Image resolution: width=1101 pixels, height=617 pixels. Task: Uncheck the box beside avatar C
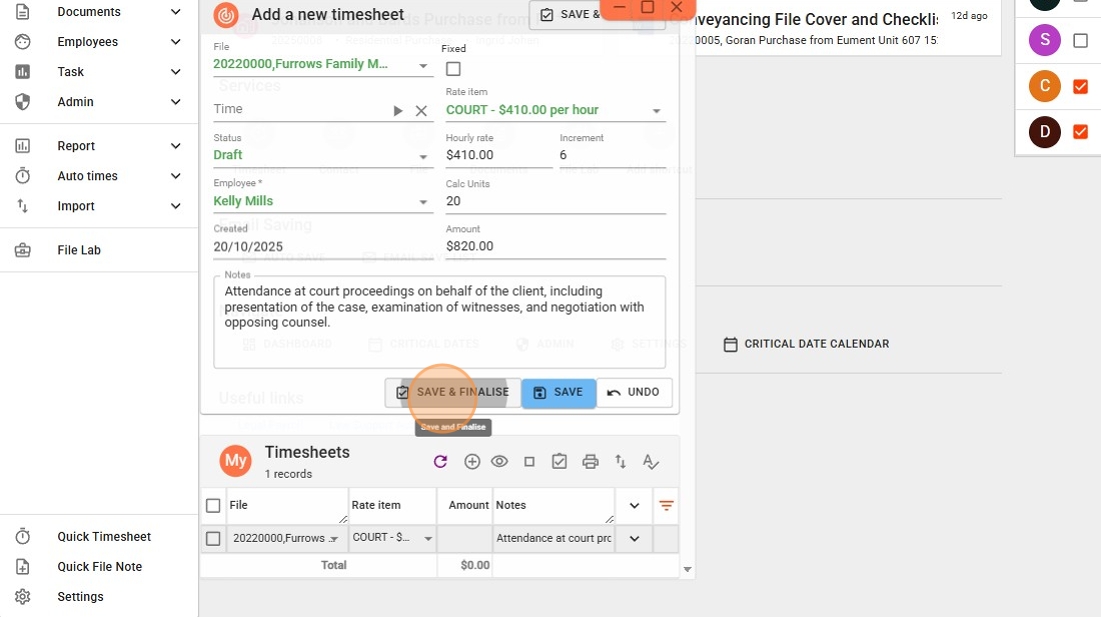pyautogui.click(x=1080, y=87)
